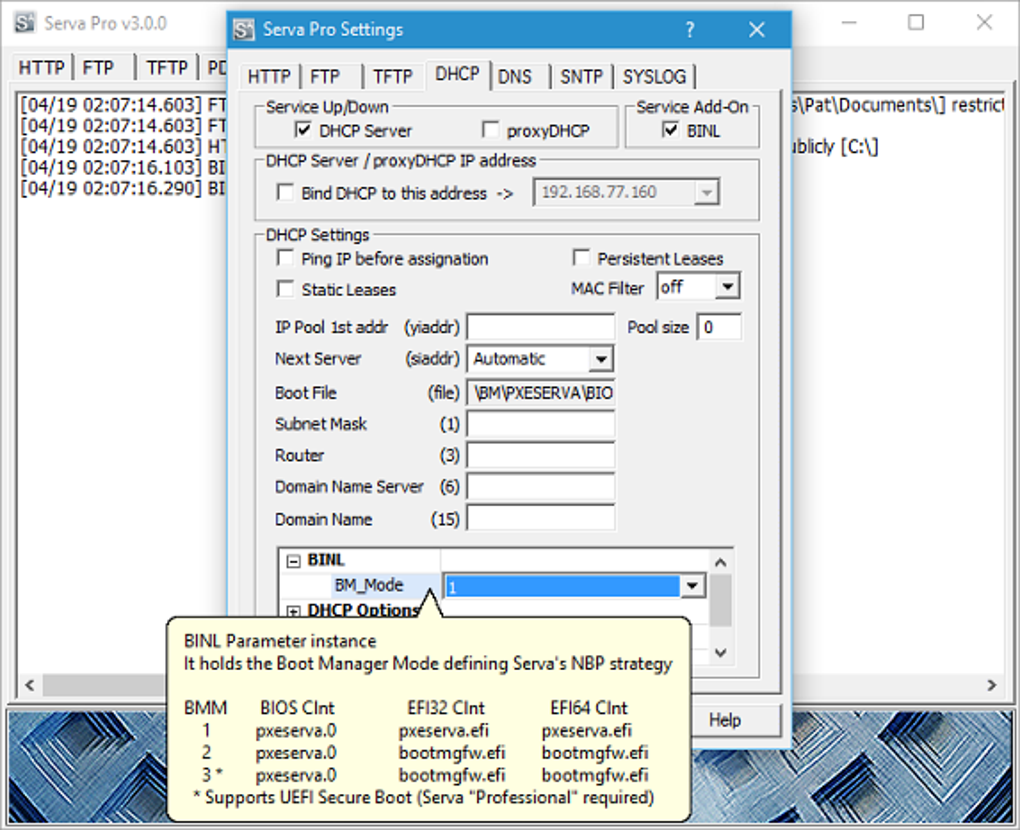The image size is (1020, 830).
Task: Open the 192.168.77.160 address dropdown
Action: pyautogui.click(x=706, y=193)
